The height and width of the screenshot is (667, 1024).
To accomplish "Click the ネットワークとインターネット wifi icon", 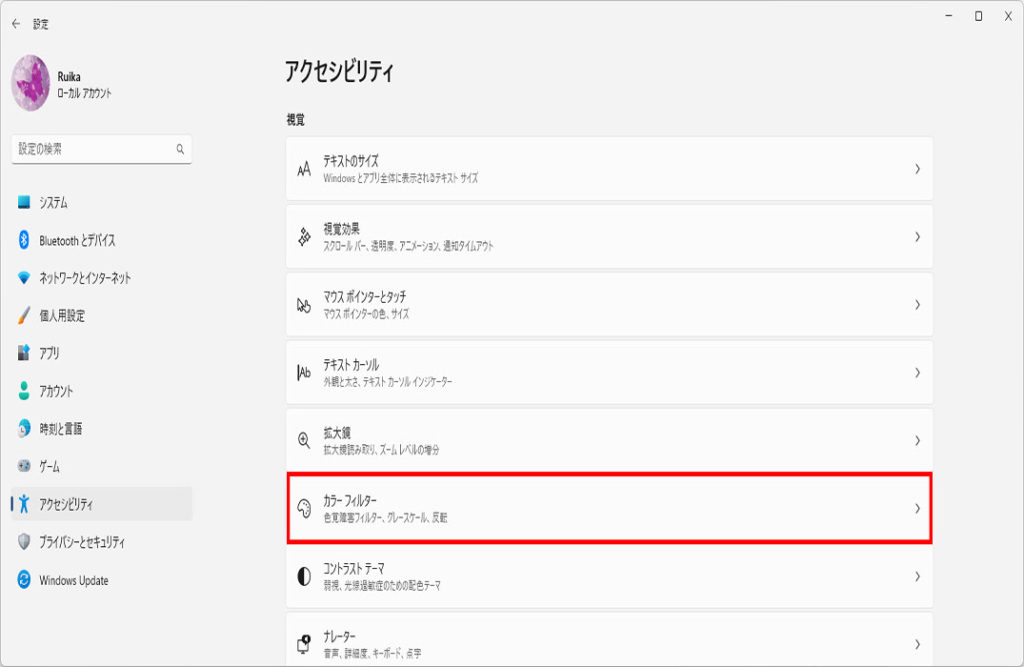I will click(25, 278).
